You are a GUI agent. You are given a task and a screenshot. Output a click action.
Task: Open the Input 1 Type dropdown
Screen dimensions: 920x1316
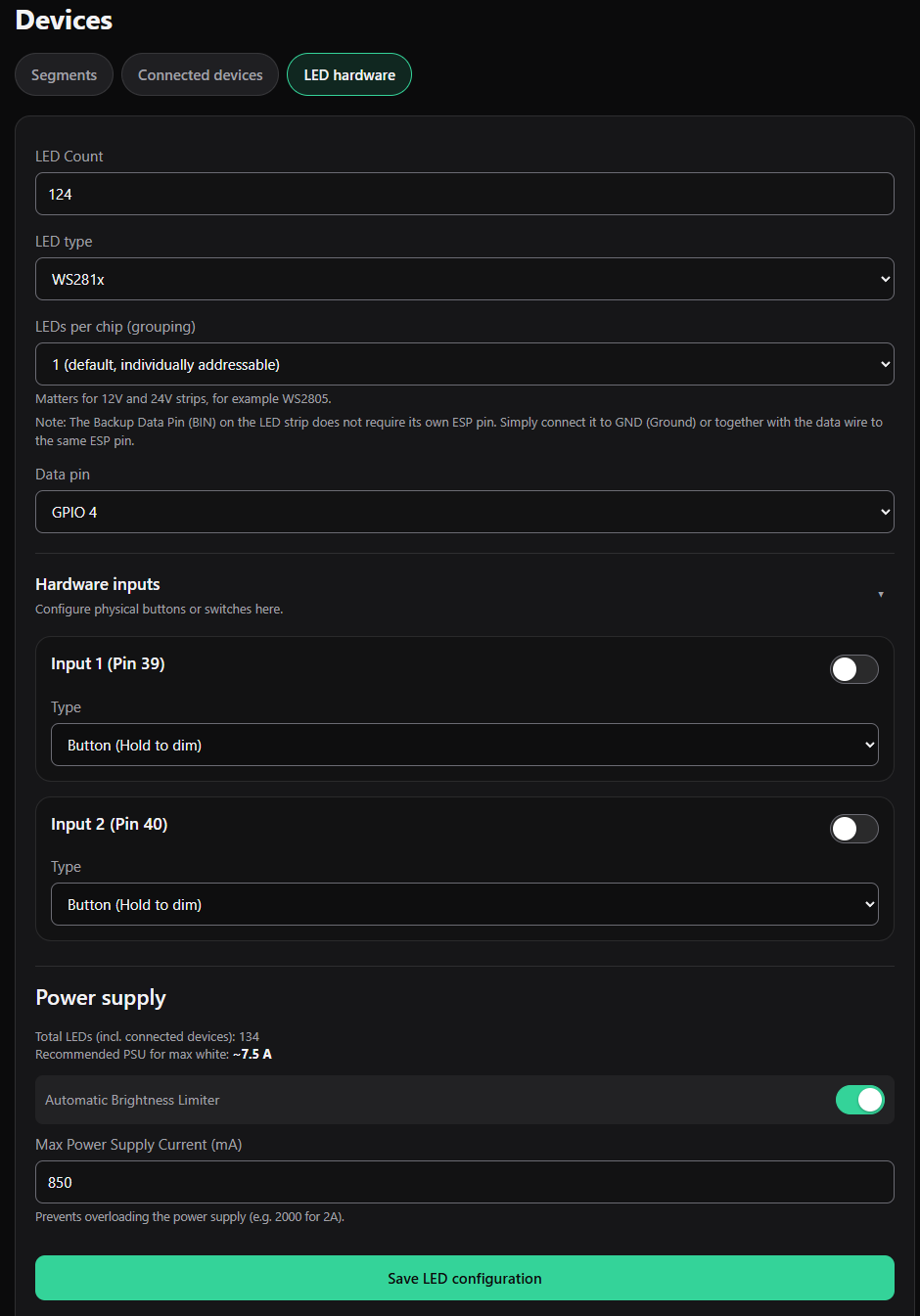[465, 745]
